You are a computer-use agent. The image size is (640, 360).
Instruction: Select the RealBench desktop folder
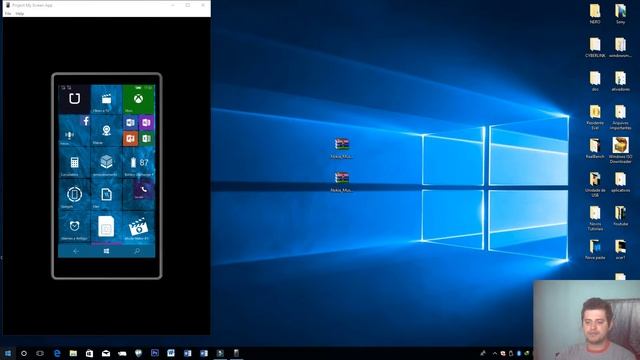(x=595, y=149)
